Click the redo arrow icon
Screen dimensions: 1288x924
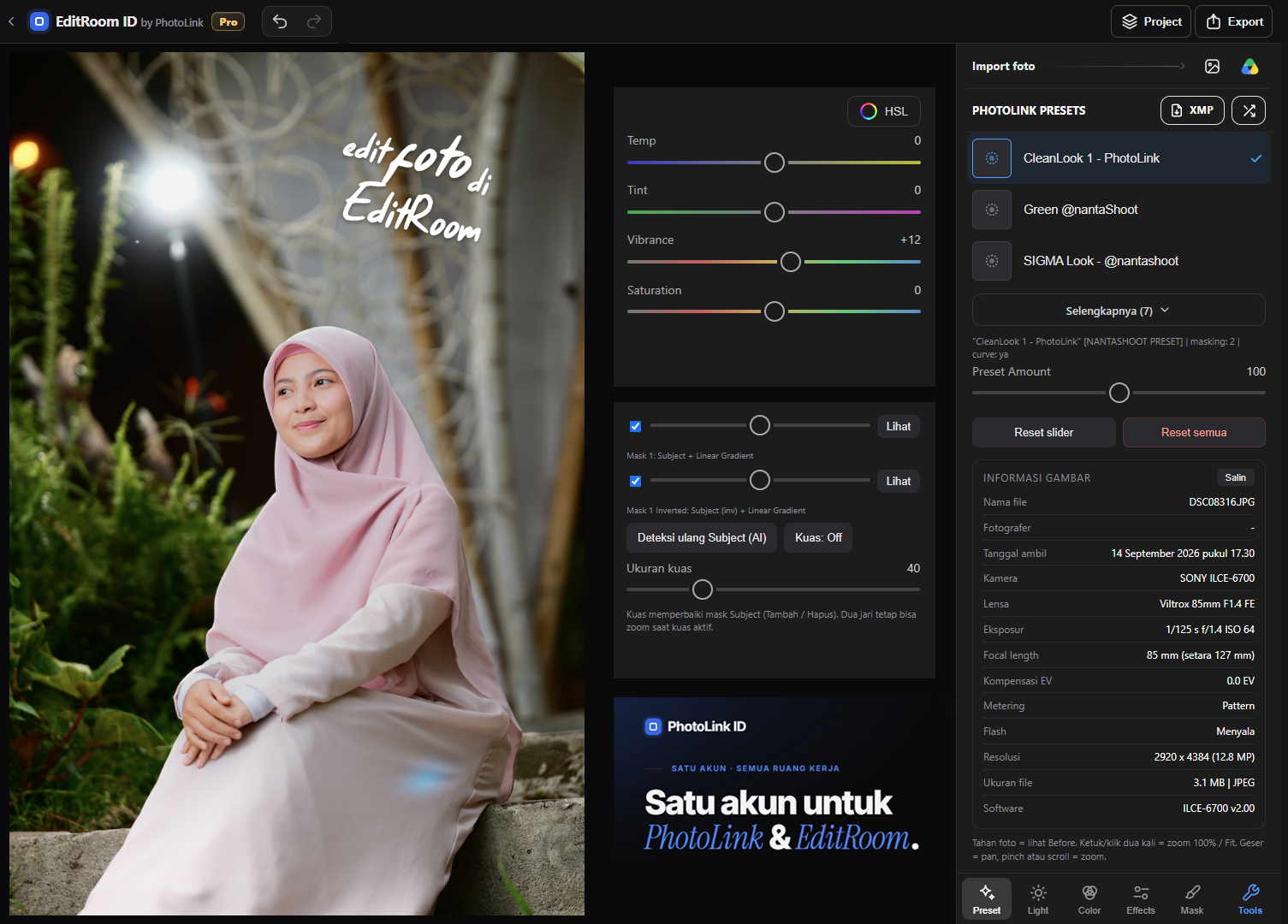click(314, 21)
